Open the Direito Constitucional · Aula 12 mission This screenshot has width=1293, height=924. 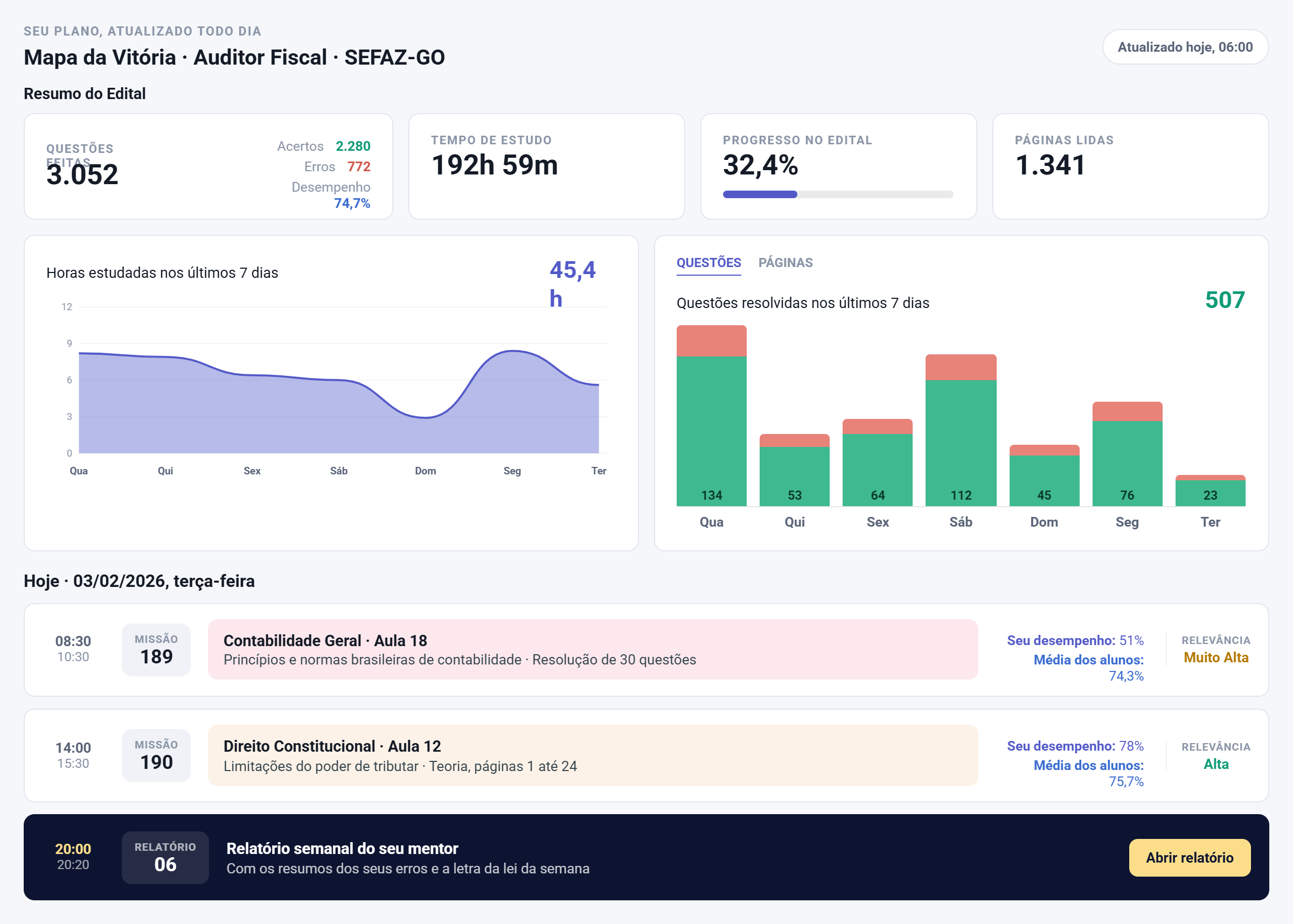593,755
